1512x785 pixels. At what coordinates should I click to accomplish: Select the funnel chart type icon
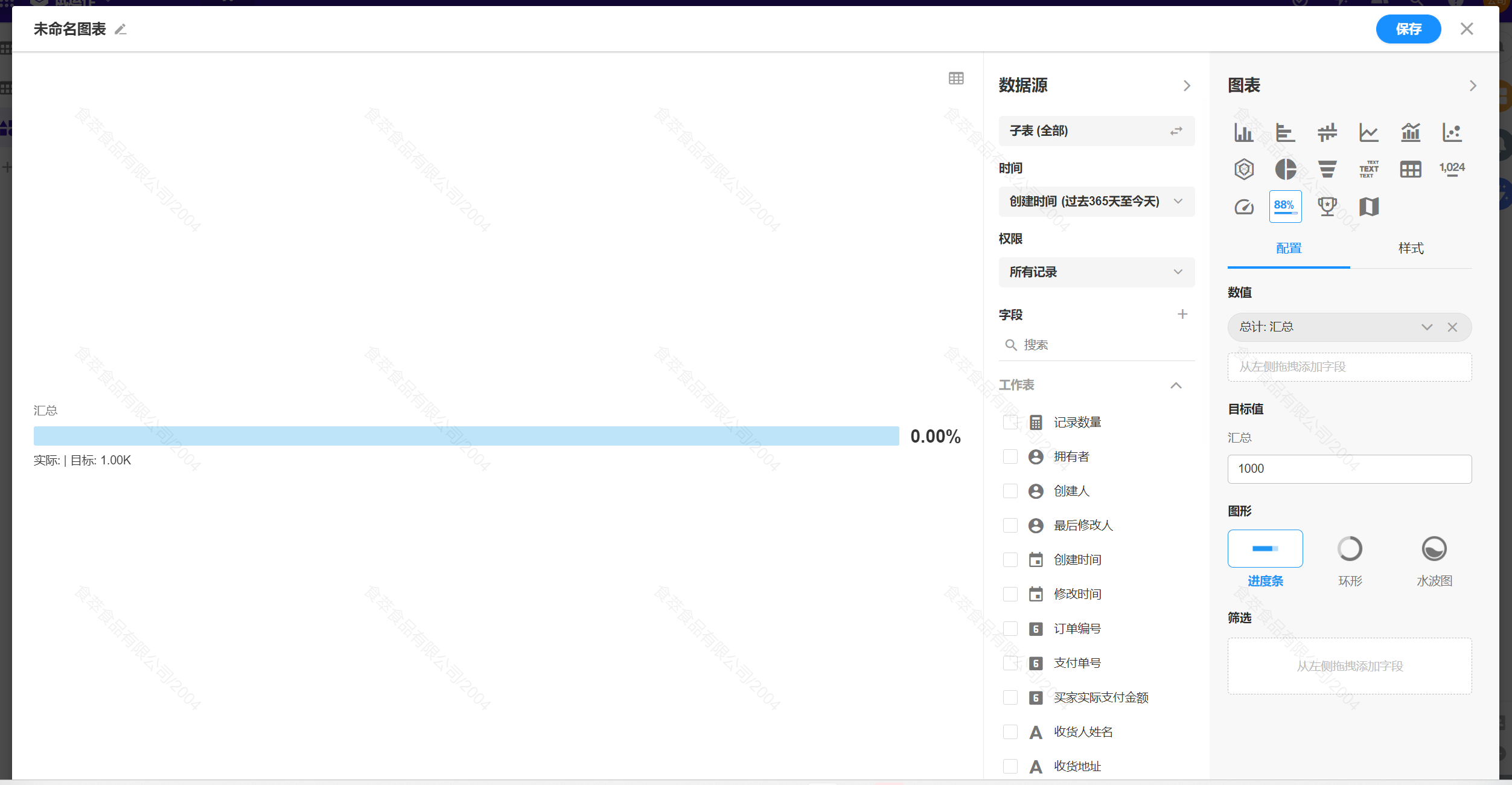[x=1327, y=169]
